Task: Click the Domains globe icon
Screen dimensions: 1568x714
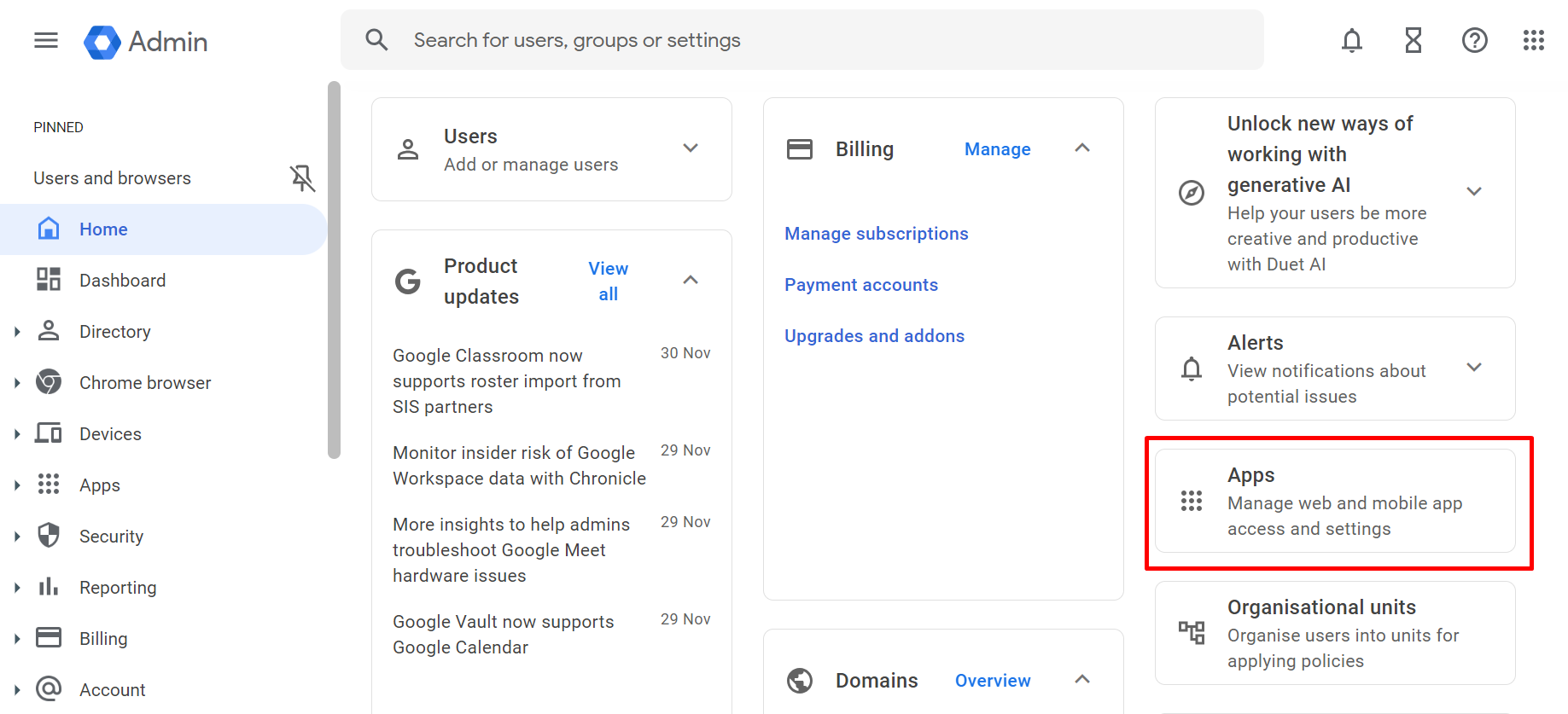Action: tap(800, 681)
